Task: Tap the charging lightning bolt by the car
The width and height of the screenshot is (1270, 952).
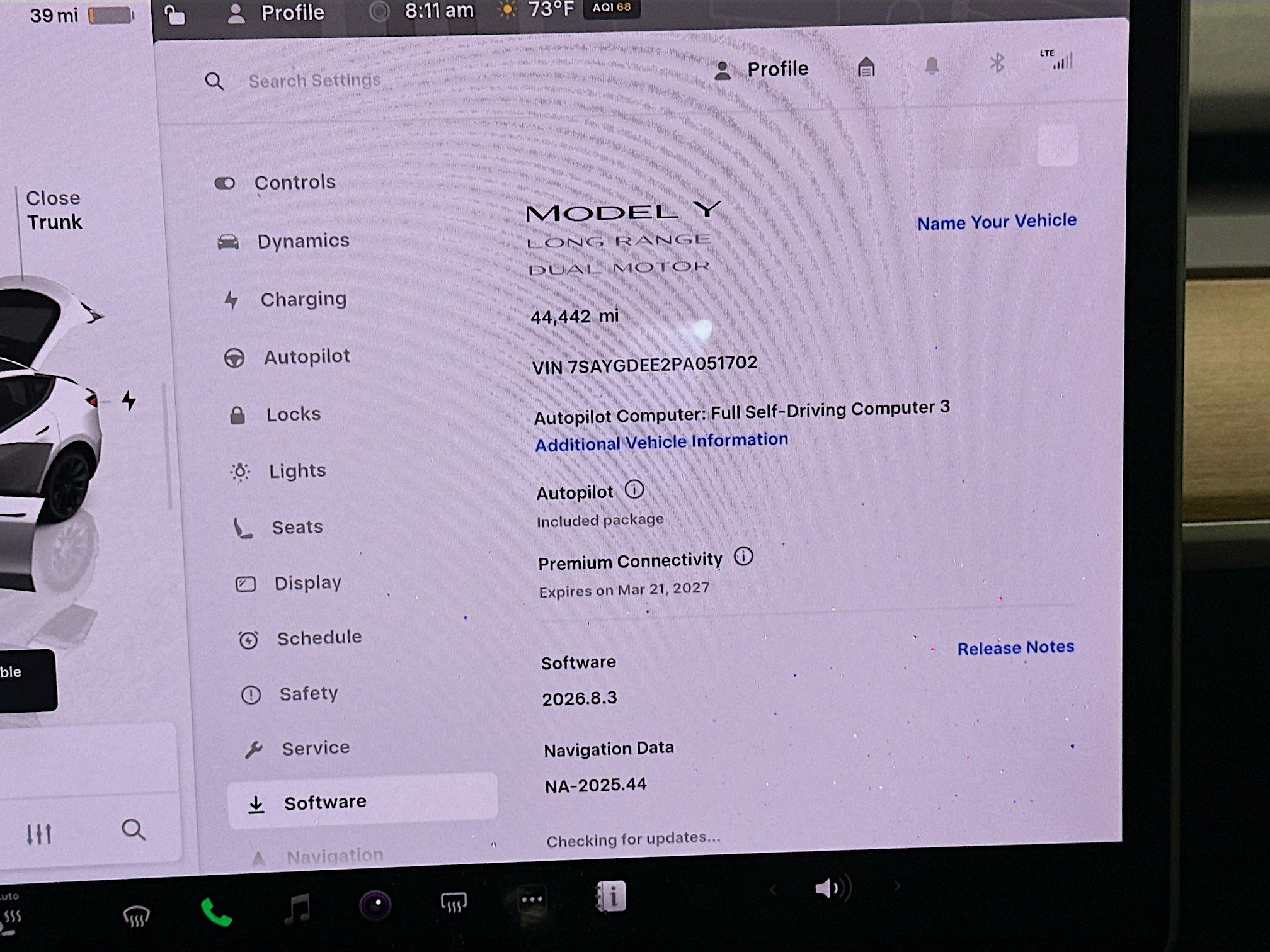Action: [x=129, y=400]
